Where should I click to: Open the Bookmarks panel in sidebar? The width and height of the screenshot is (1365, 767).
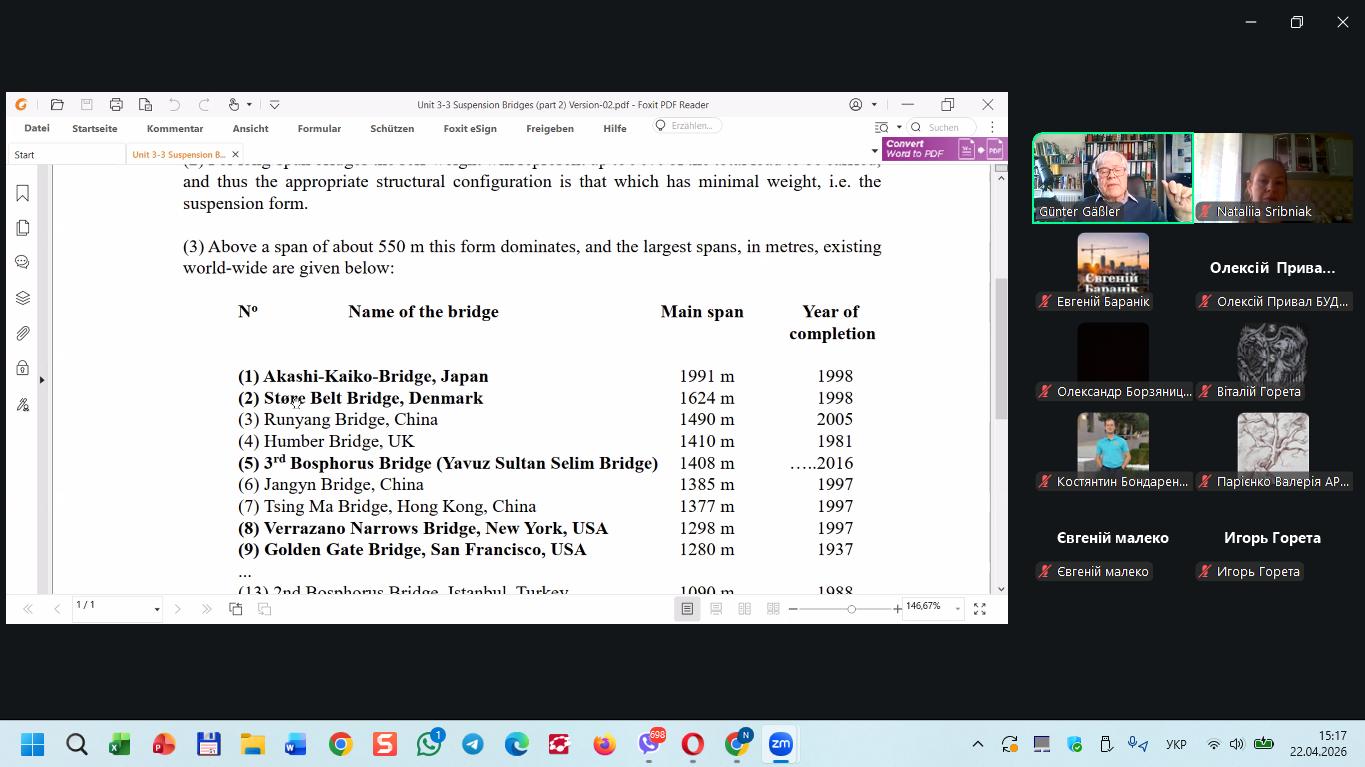(22, 193)
